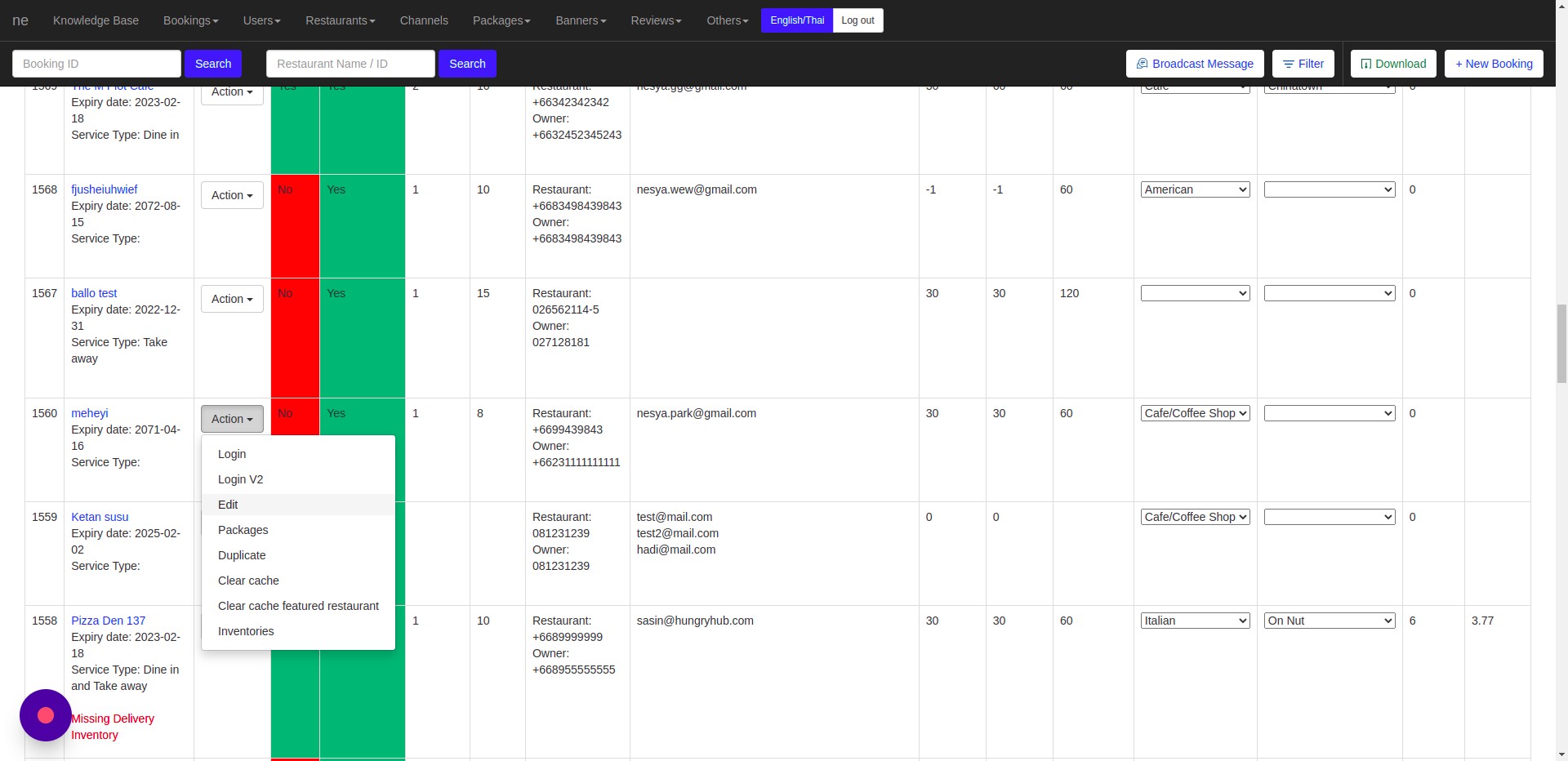Screen dimensions: 1568x761
Task: Select Clear cache featured restaurant
Action: click(298, 606)
